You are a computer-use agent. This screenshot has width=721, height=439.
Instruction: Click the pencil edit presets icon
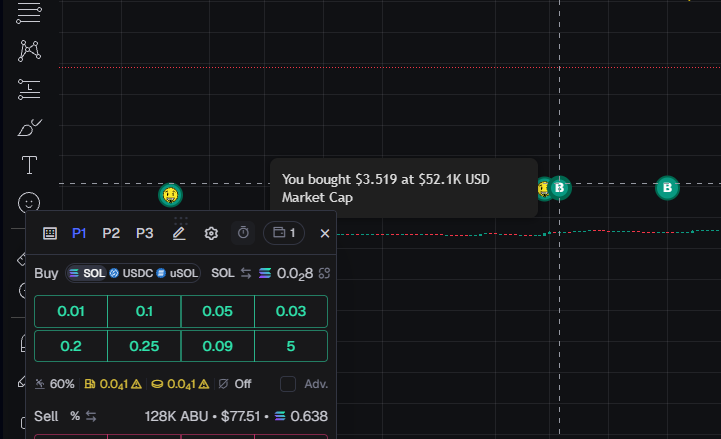pyautogui.click(x=179, y=233)
